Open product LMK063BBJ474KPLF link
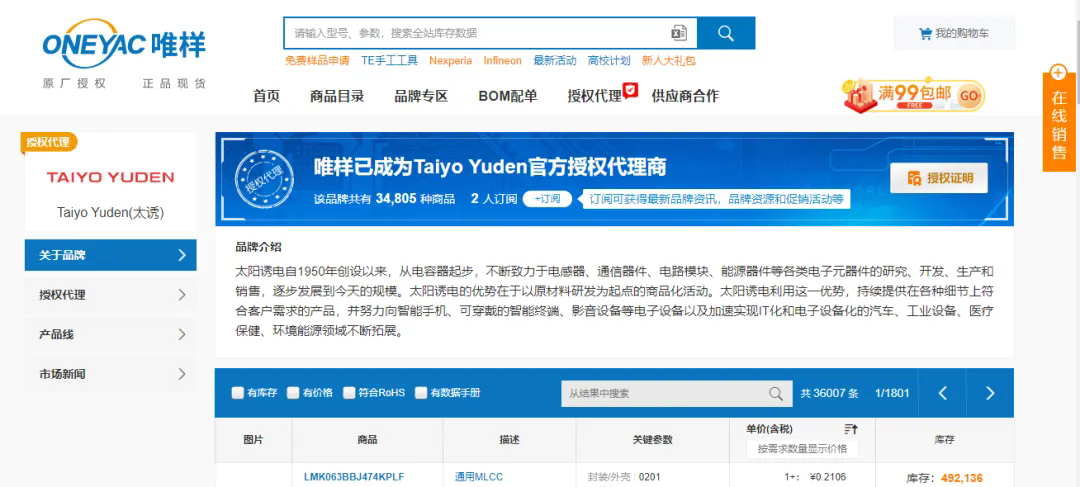This screenshot has height=487, width=1080. pos(354,477)
